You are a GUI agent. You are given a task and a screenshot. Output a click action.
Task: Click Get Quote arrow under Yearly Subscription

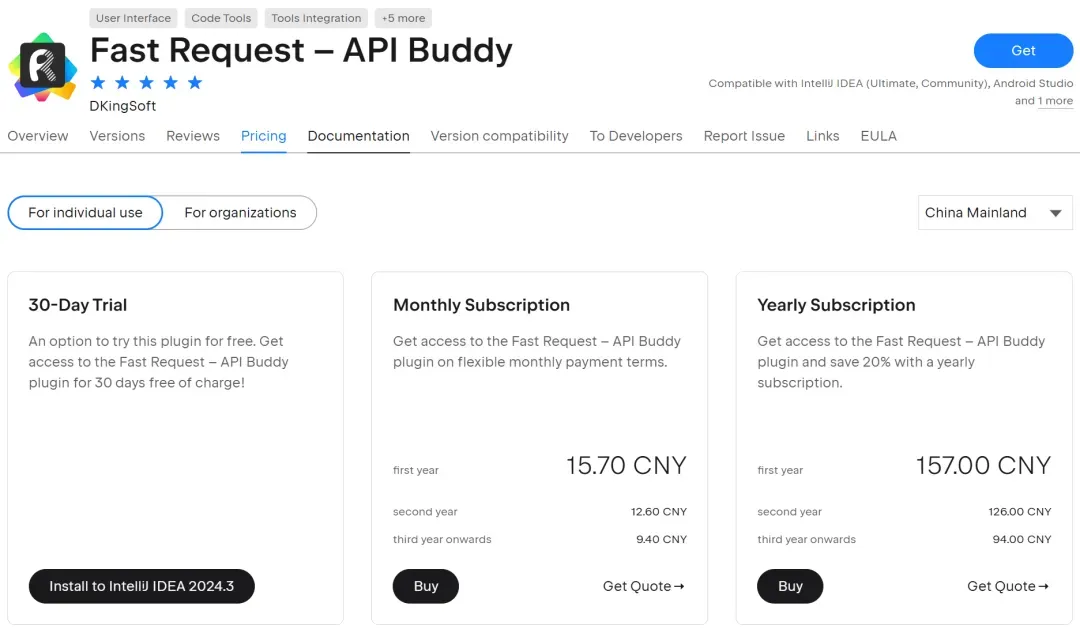coord(1008,586)
